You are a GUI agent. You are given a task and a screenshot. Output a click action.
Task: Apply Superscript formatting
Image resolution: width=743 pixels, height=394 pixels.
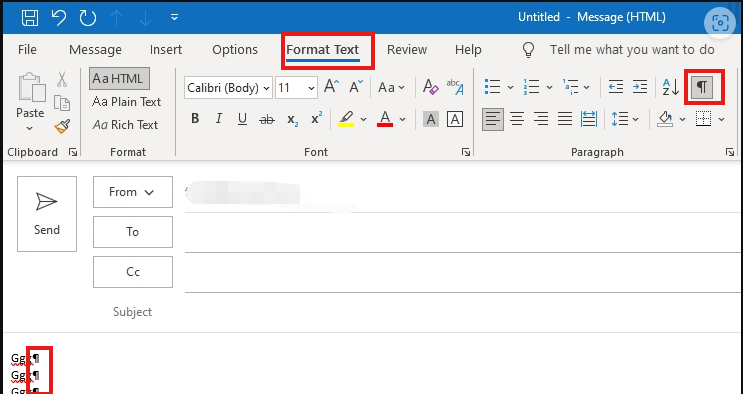(317, 119)
